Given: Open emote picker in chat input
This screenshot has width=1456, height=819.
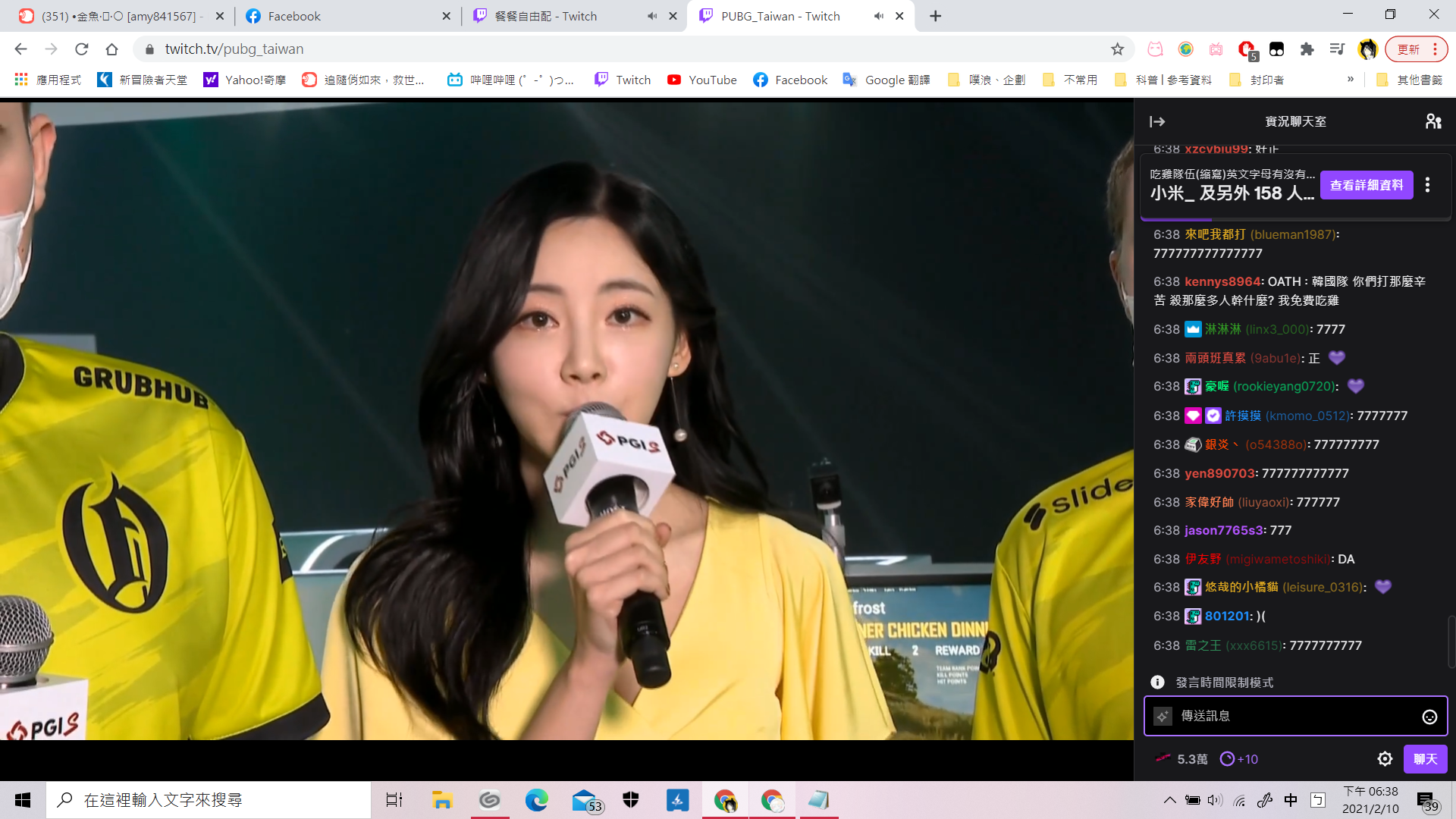Looking at the screenshot, I should point(1429,717).
